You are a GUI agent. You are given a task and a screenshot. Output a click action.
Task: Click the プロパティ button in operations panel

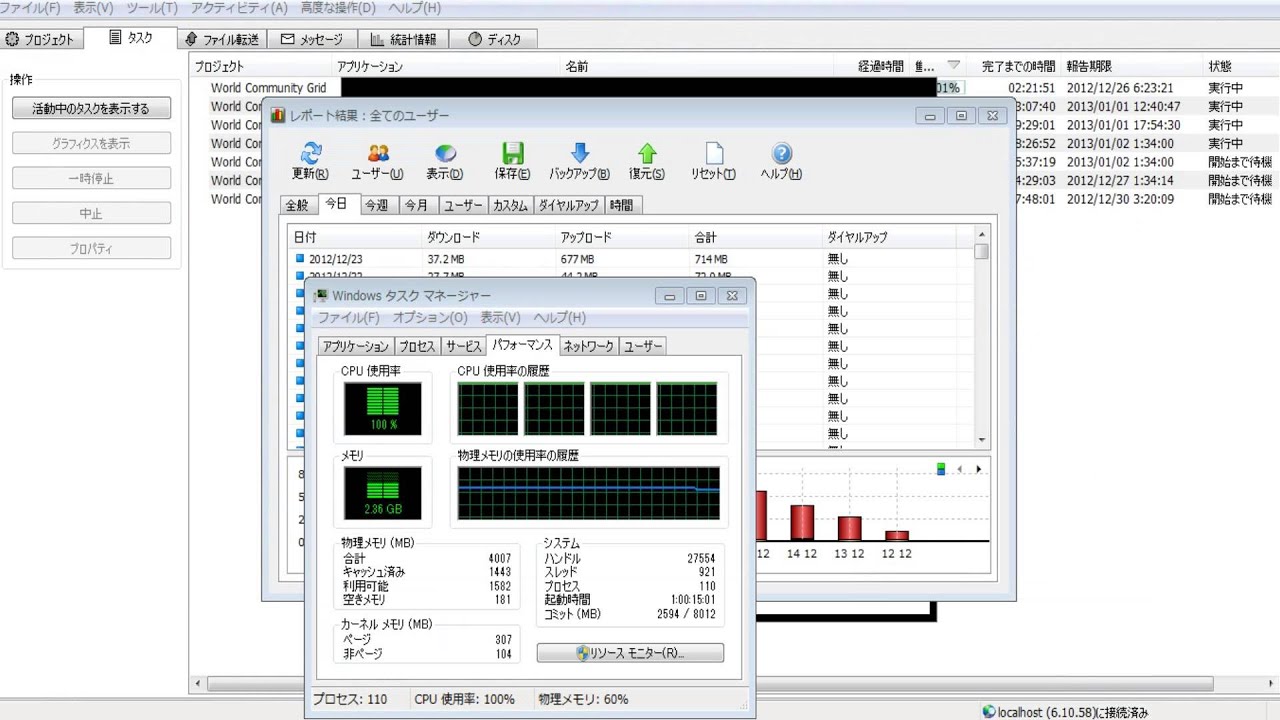91,248
